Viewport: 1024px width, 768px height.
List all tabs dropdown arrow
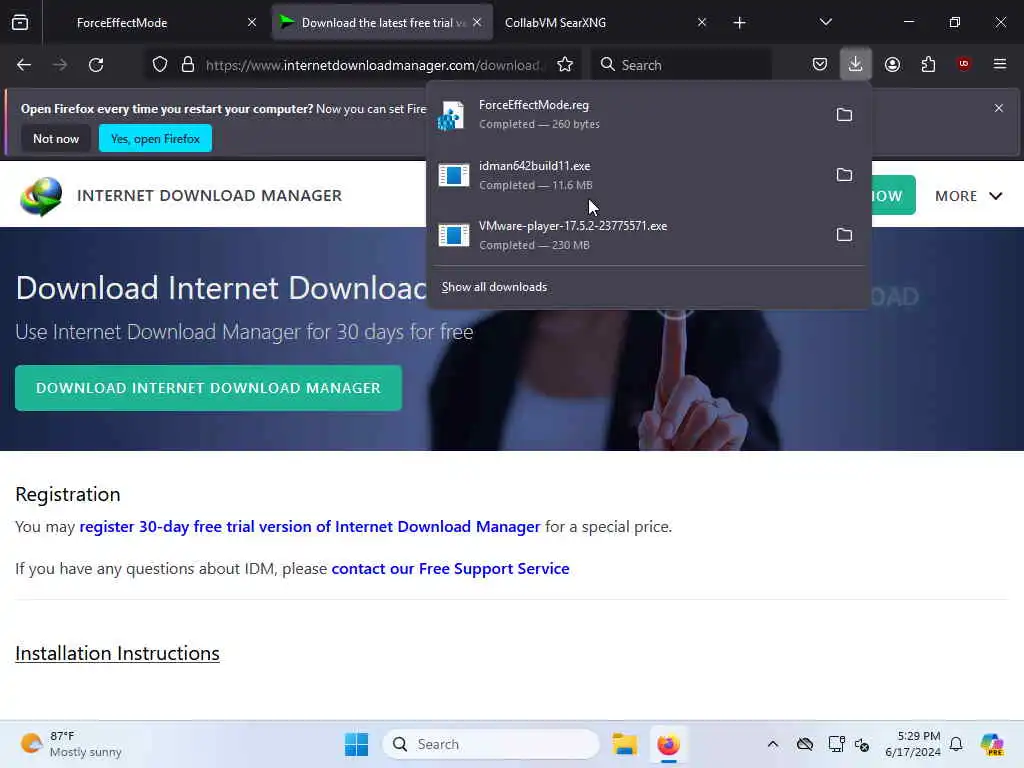click(826, 23)
